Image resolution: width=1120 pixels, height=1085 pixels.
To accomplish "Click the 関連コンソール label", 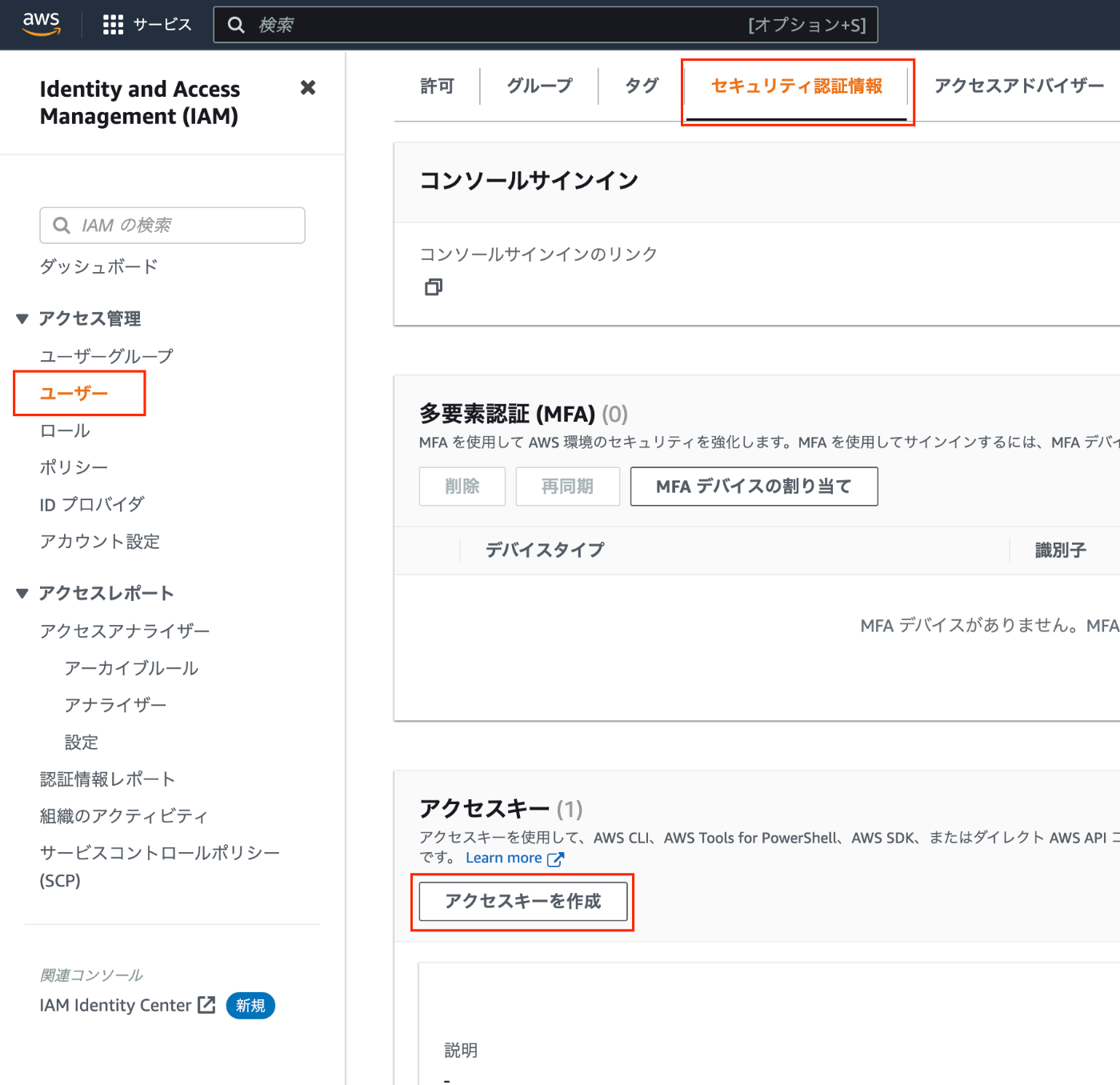I will pyautogui.click(x=91, y=975).
